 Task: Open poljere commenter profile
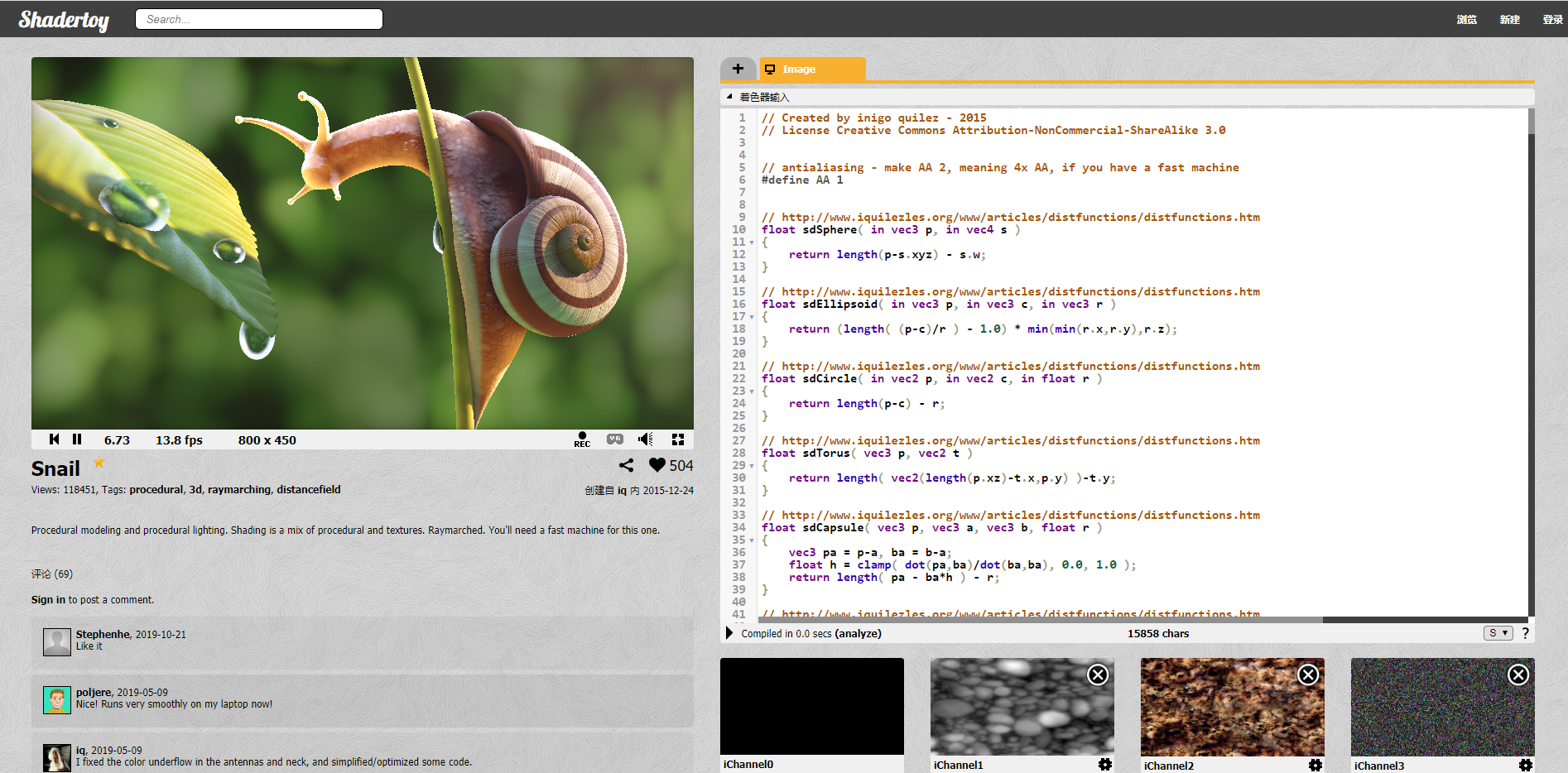(94, 693)
